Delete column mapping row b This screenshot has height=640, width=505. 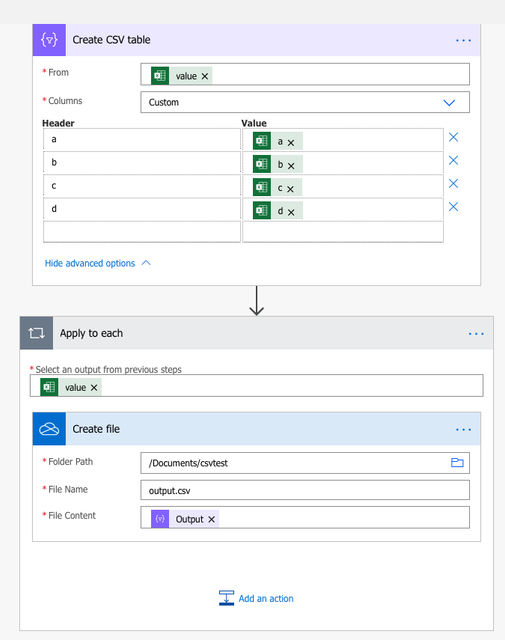(454, 160)
